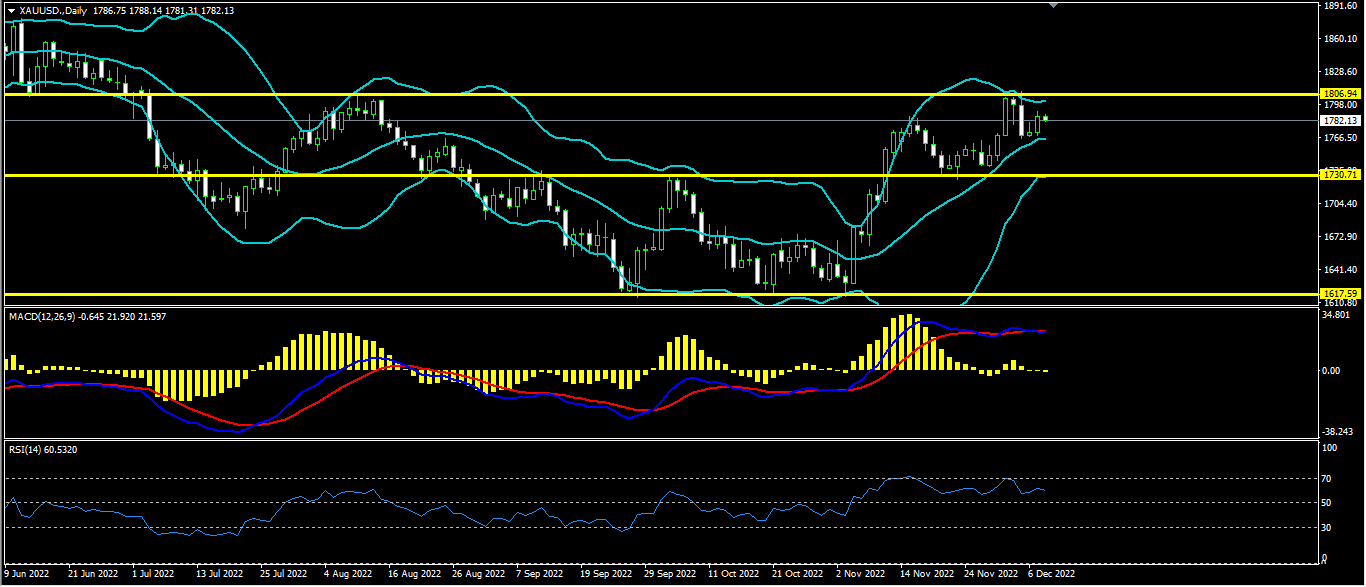Screen dimensions: 1366x587
Task: Click the 9 Jun 2022 date label
Action: [x=27, y=575]
